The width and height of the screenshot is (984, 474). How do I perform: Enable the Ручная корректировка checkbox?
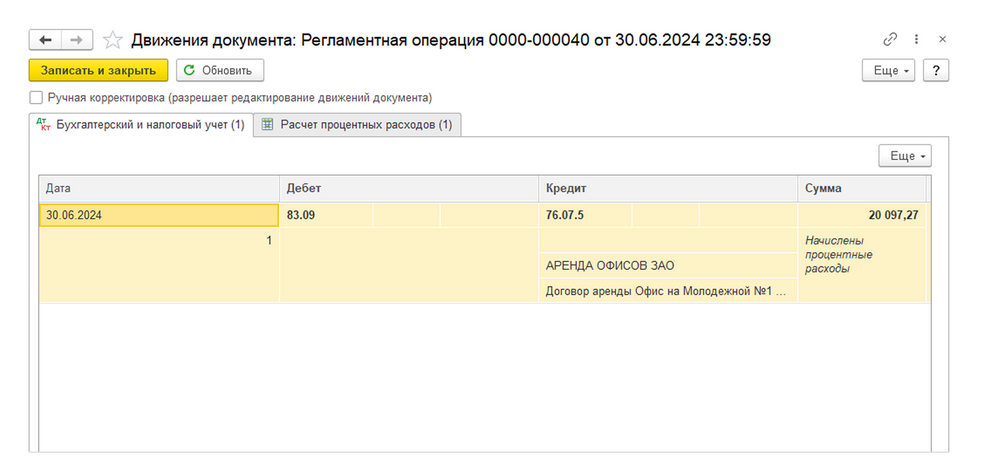click(37, 98)
